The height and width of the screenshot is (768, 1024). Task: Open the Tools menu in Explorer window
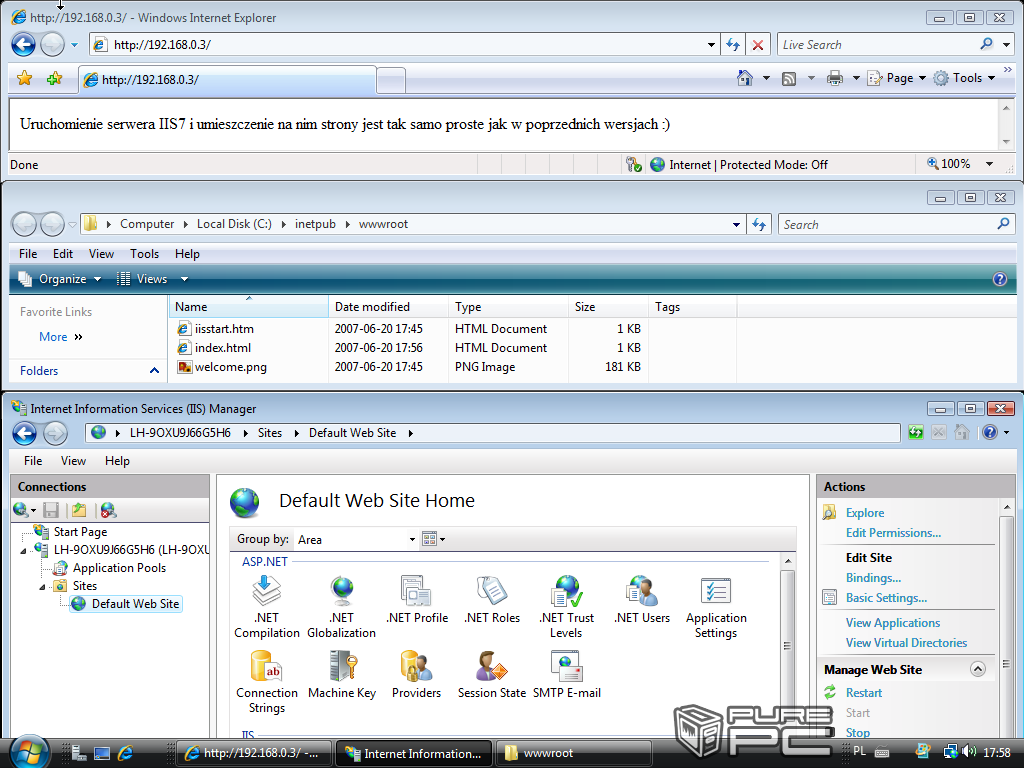144,254
